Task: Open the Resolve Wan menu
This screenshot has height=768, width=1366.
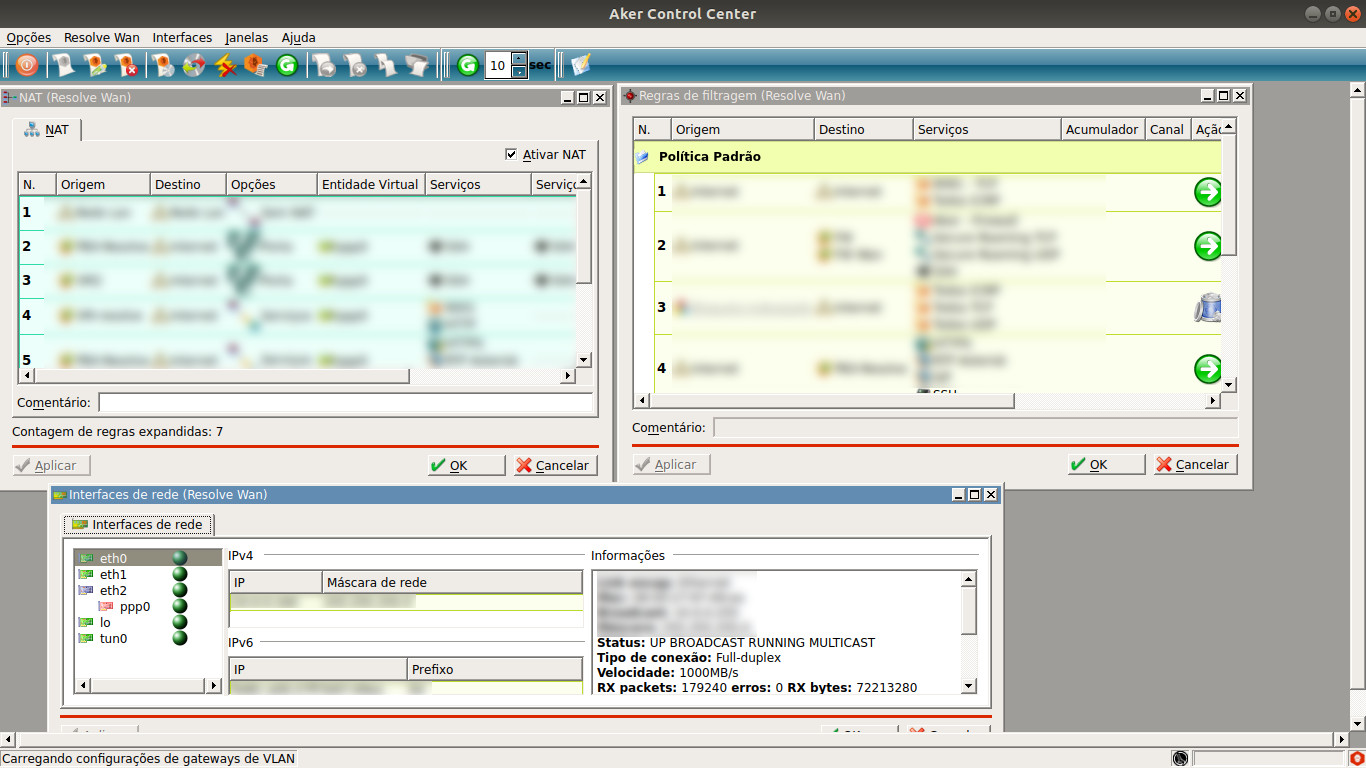Action: pyautogui.click(x=101, y=37)
